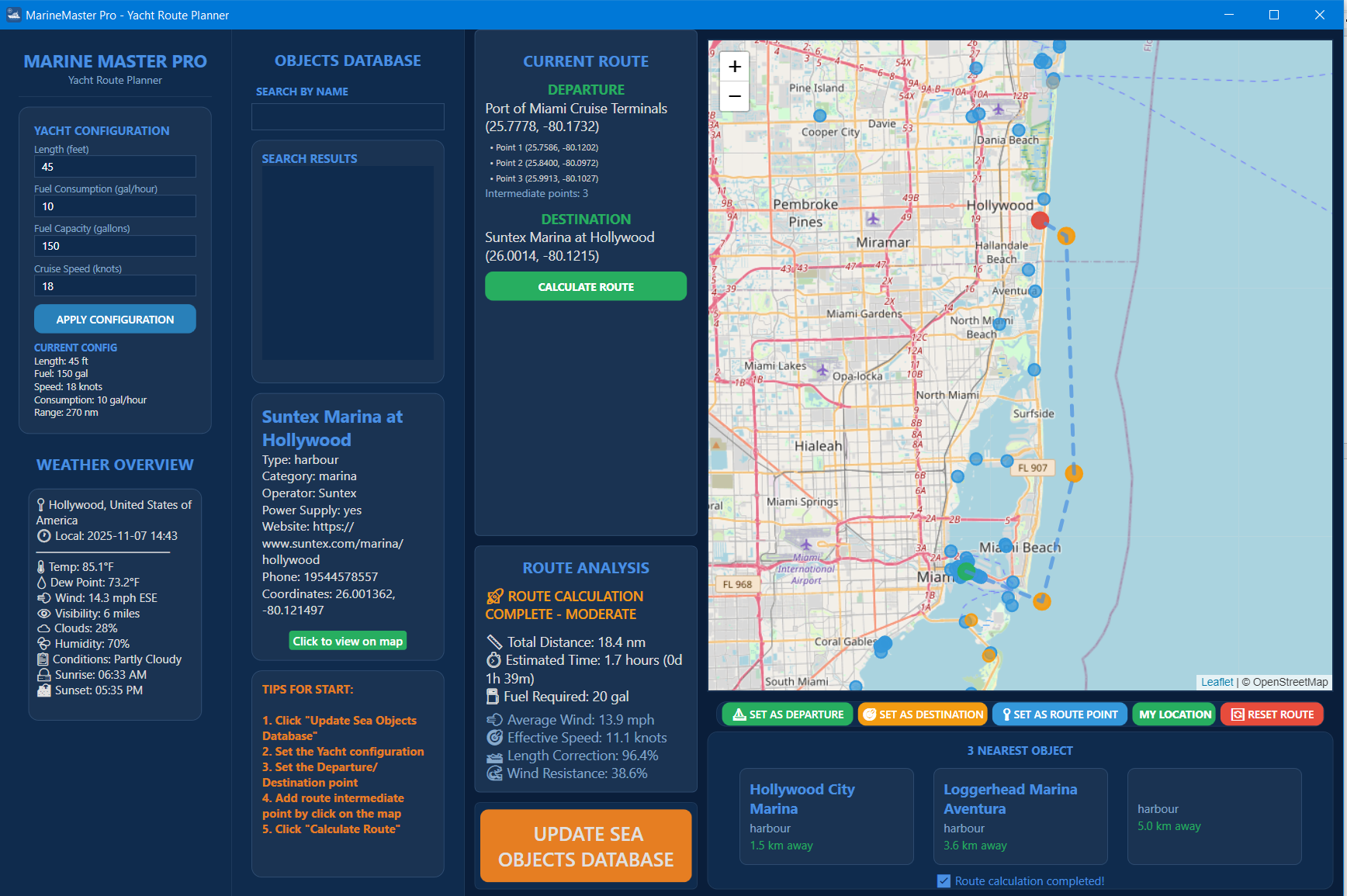
Task: Open the Leaflet attribution link
Action: click(1216, 682)
